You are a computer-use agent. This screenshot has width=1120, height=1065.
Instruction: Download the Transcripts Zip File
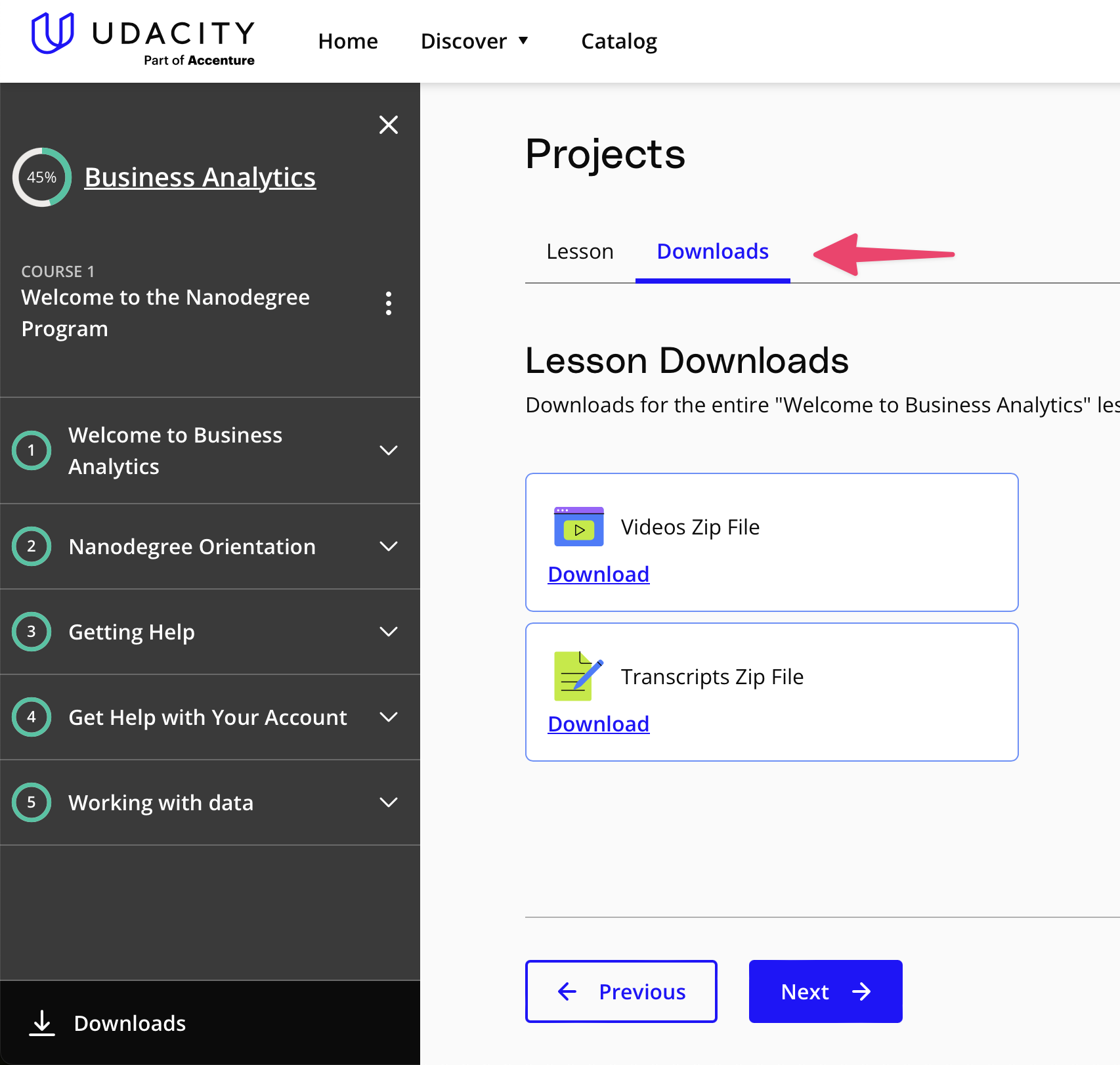pyautogui.click(x=597, y=724)
